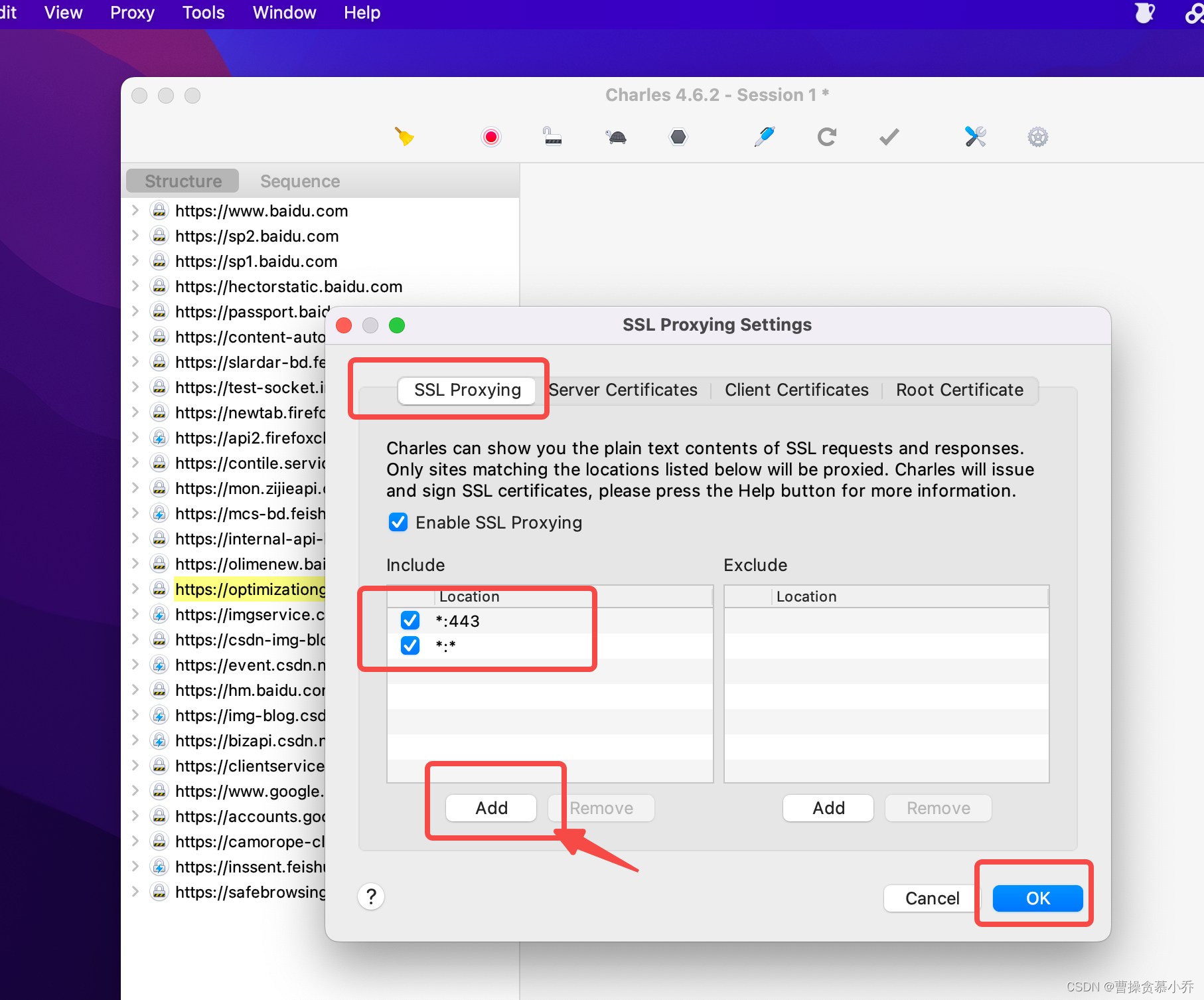
Task: Expand the https://sp1.baidu.com tree node
Action: [135, 261]
